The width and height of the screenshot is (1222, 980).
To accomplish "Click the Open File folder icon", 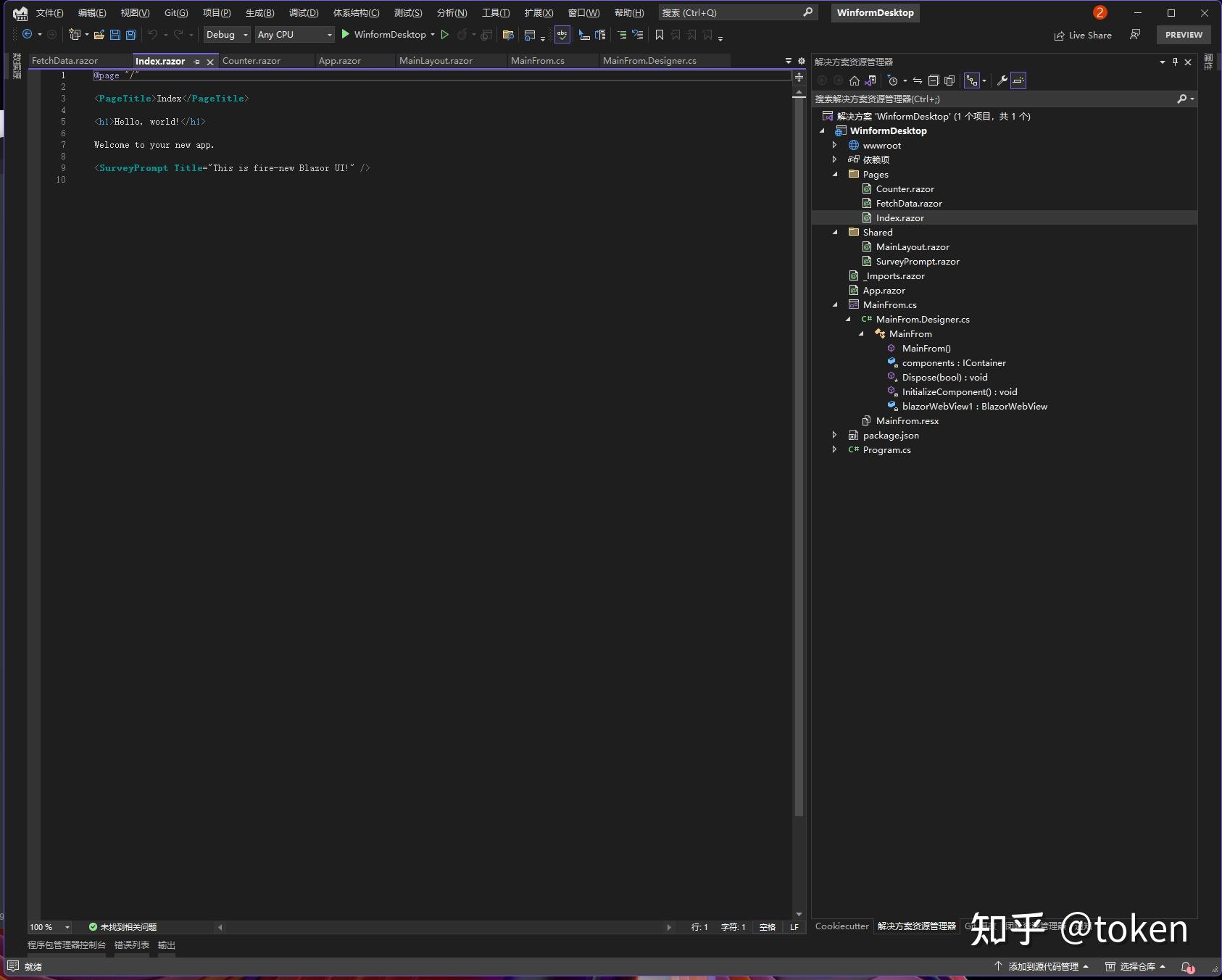I will (99, 35).
